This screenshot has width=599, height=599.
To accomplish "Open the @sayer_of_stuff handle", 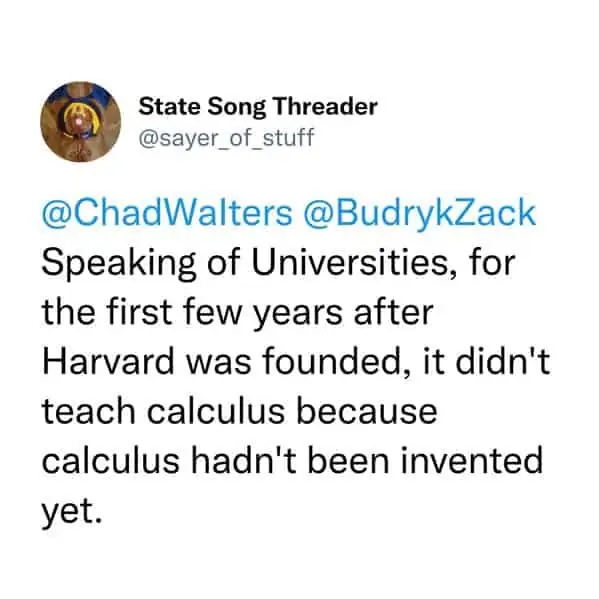I will (226, 138).
